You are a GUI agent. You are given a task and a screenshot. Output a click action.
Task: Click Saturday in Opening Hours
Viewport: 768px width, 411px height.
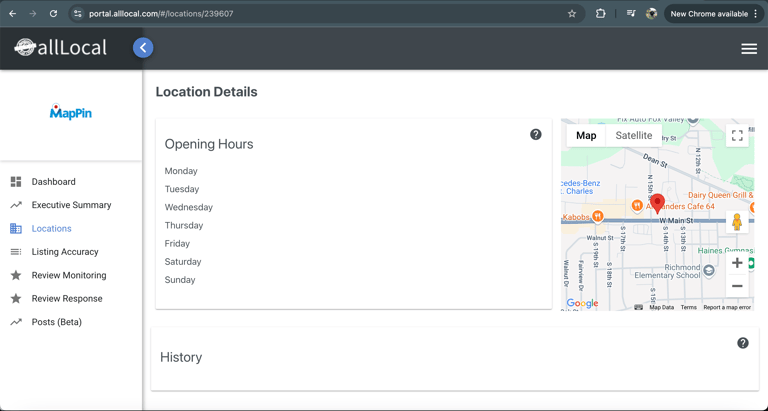pos(183,262)
